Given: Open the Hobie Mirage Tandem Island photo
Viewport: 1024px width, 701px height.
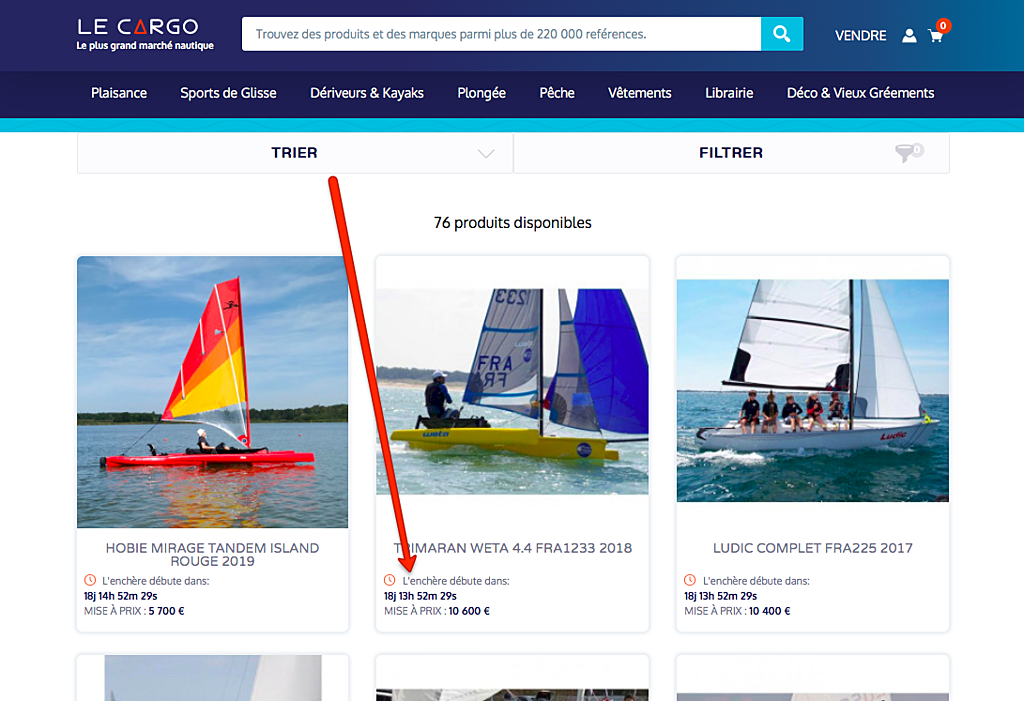Looking at the screenshot, I should pos(212,392).
